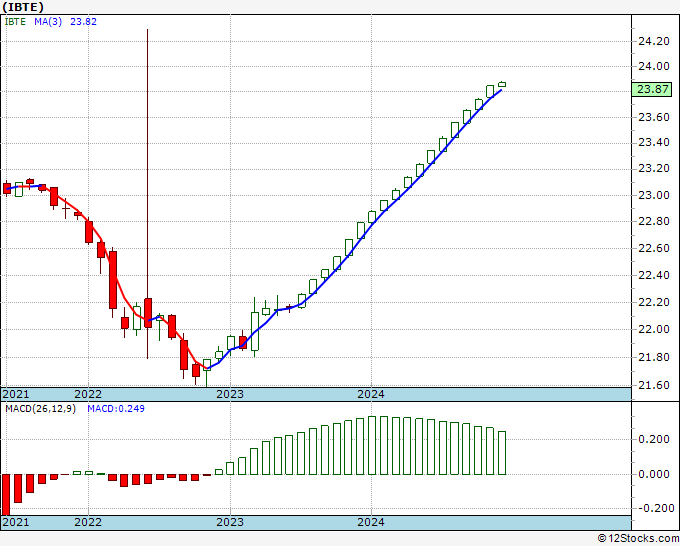Click the (IBTE) chart title
The width and height of the screenshot is (680, 546).
pyautogui.click(x=23, y=7)
